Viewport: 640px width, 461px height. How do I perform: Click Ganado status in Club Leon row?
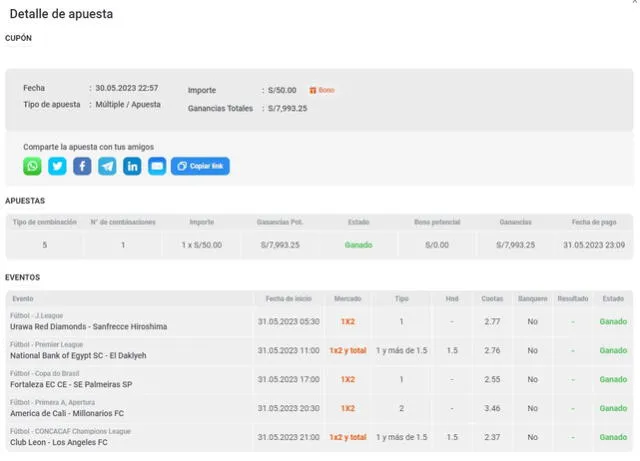613,437
